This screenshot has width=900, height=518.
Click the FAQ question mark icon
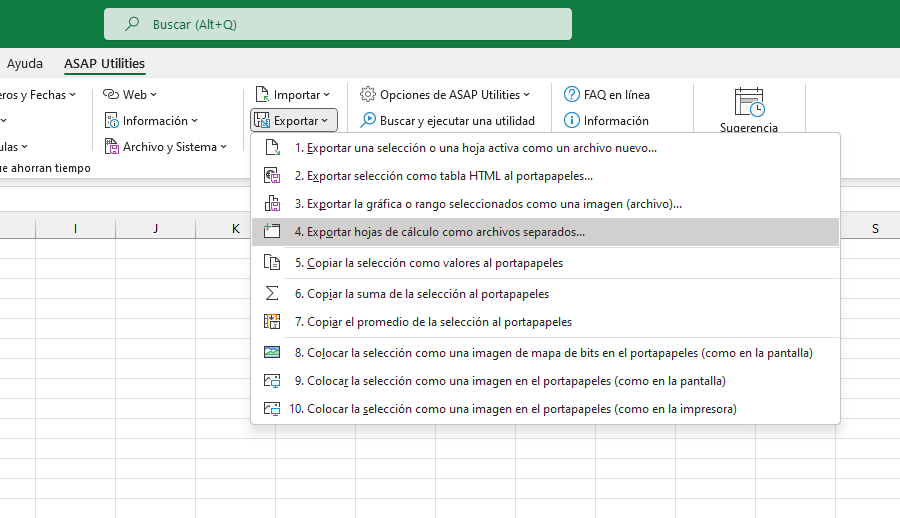tap(572, 94)
